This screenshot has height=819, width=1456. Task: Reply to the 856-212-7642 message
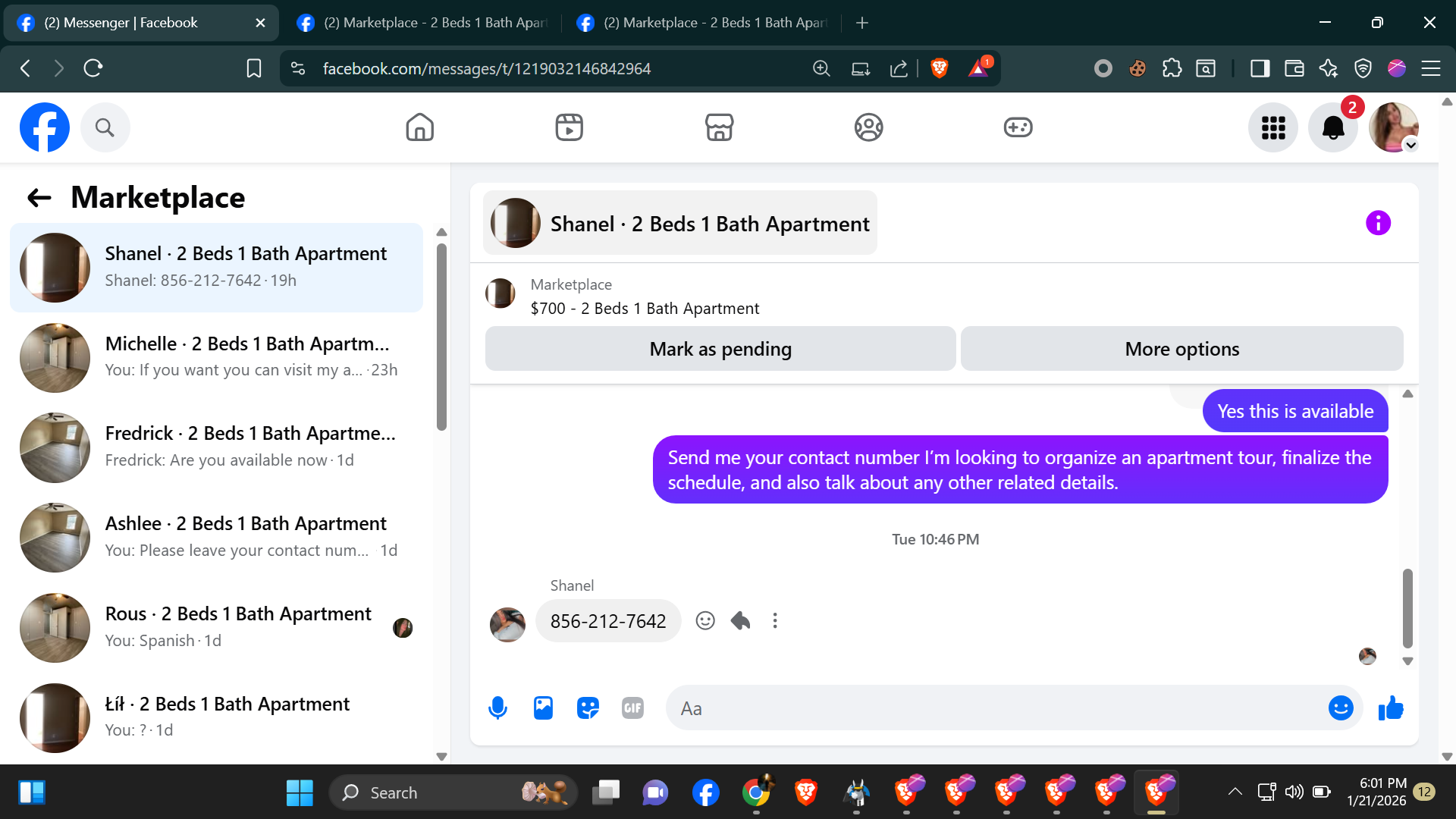(x=740, y=621)
